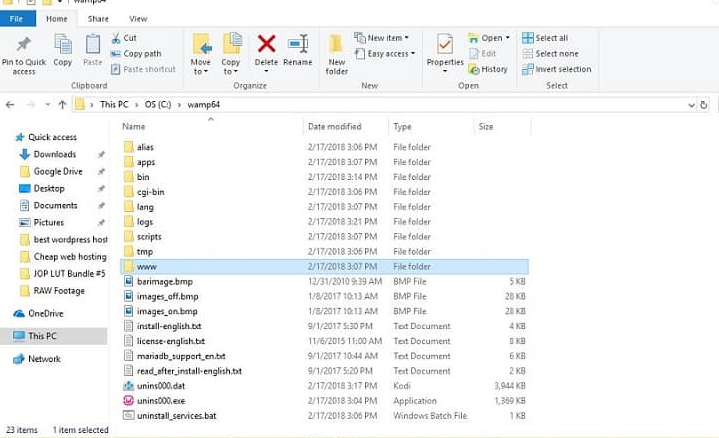Click the Paste clipboard icon
The image size is (719, 438).
tap(93, 44)
